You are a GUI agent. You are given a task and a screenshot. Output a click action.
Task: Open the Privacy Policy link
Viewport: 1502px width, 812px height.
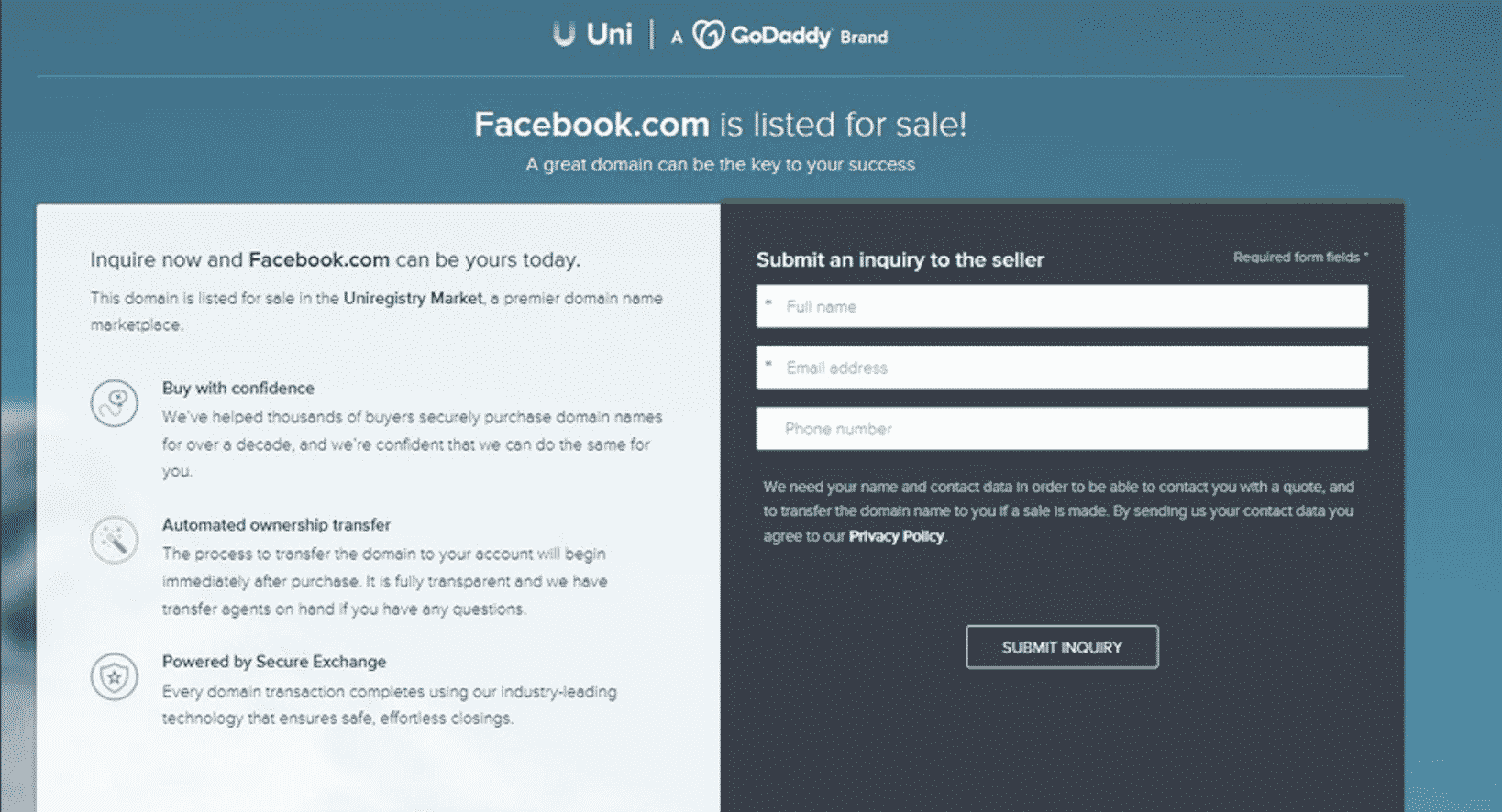(896, 536)
